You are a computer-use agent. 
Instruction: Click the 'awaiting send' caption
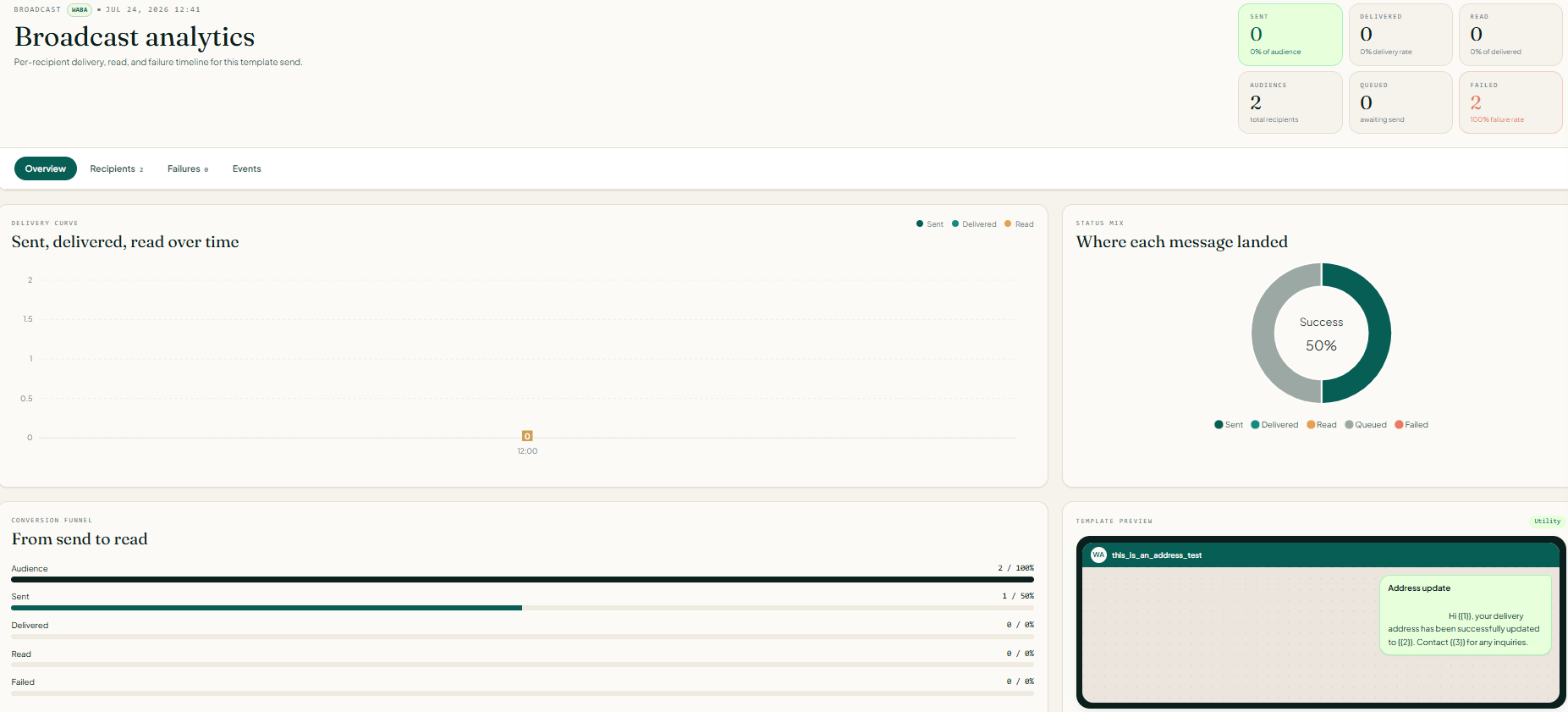[x=1382, y=120]
